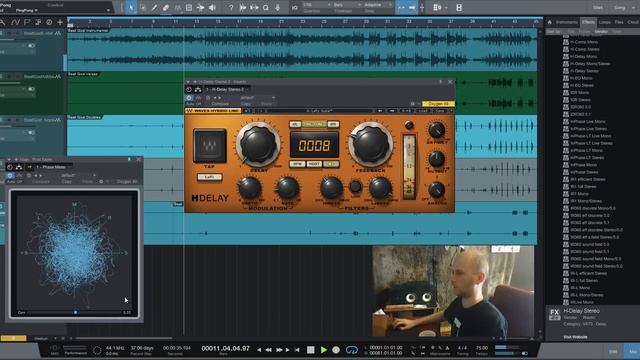This screenshot has width=640, height=360.
Task: Click the rewind button in transport
Action: [269, 350]
